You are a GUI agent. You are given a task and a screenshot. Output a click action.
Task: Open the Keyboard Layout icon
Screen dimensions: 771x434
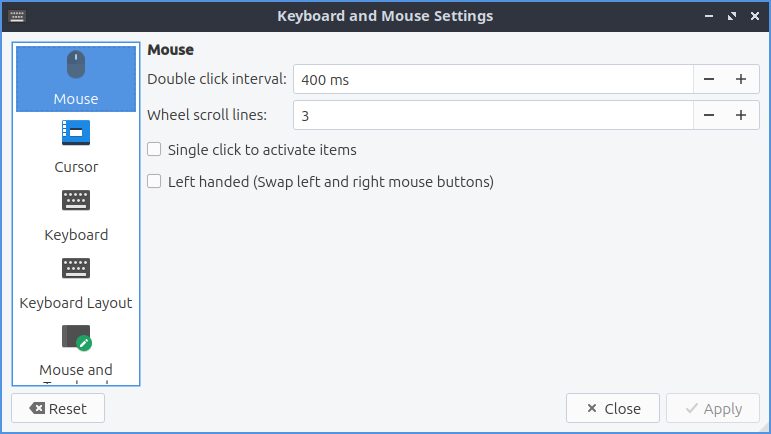[76, 268]
